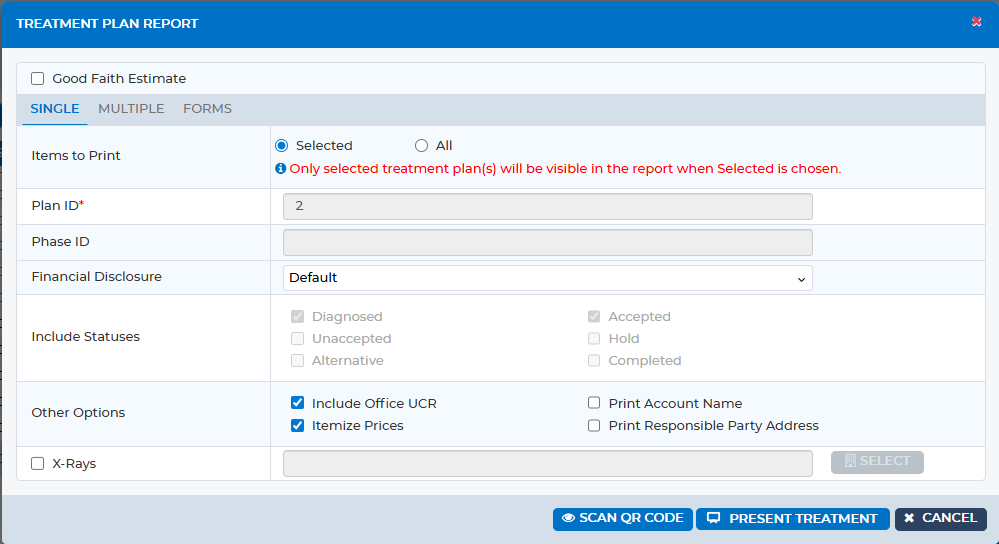The height and width of the screenshot is (544, 999).
Task: Click the info icon beside the red notice
Action: [x=280, y=169]
